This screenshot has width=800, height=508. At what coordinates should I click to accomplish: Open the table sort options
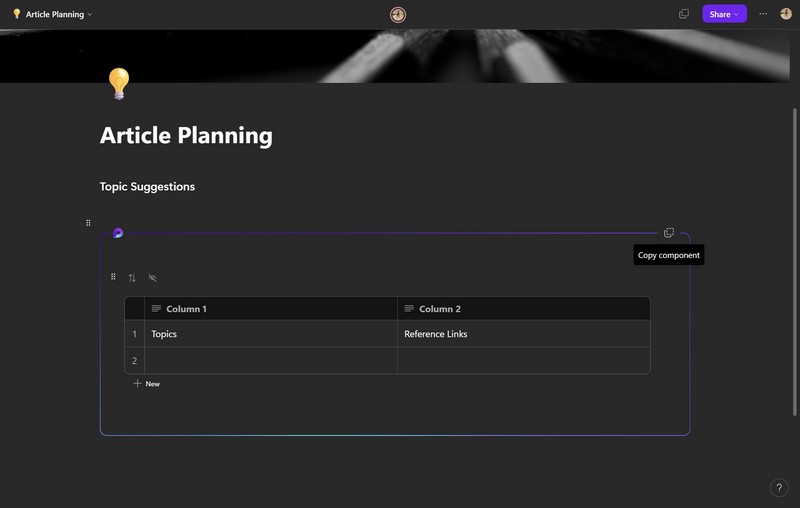tap(132, 278)
